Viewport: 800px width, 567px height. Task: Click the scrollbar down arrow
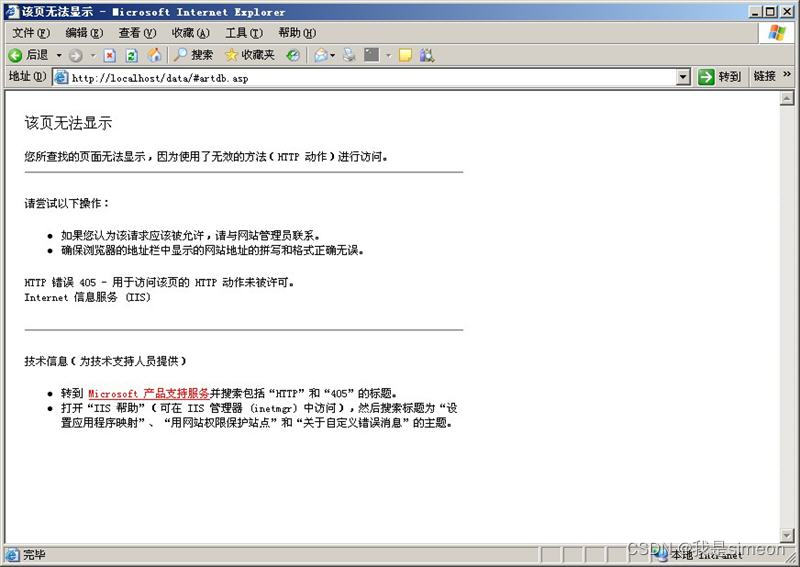tap(787, 535)
